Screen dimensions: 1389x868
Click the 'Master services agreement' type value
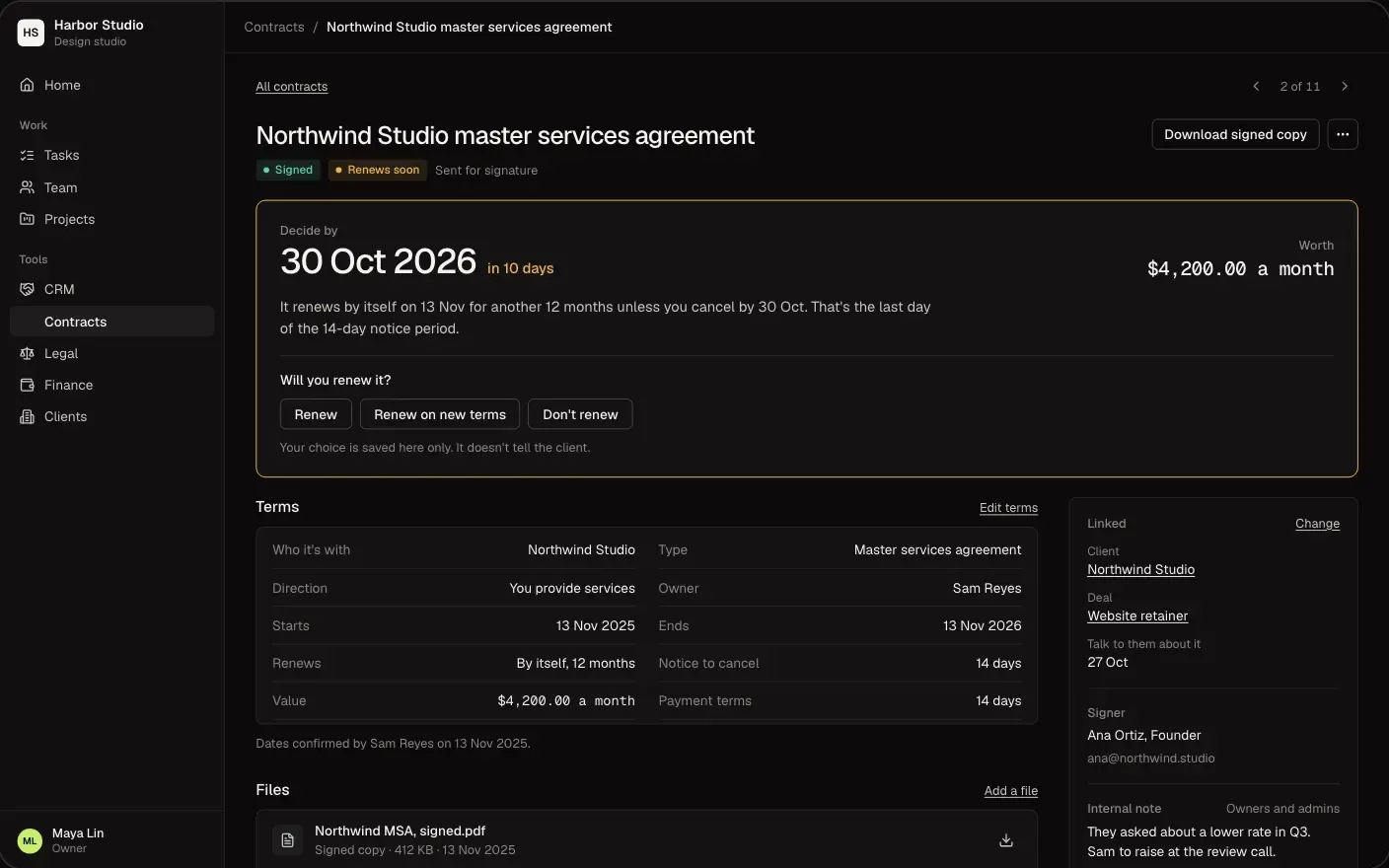click(x=937, y=549)
